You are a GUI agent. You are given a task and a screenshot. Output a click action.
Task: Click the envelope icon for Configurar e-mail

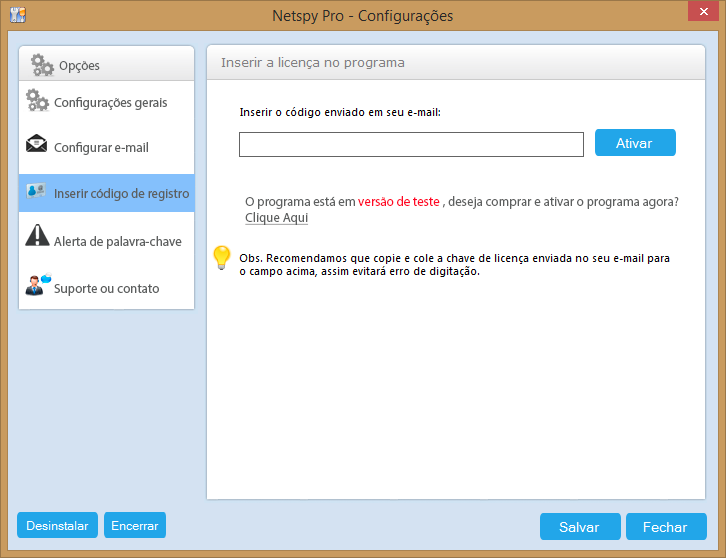(x=37, y=144)
